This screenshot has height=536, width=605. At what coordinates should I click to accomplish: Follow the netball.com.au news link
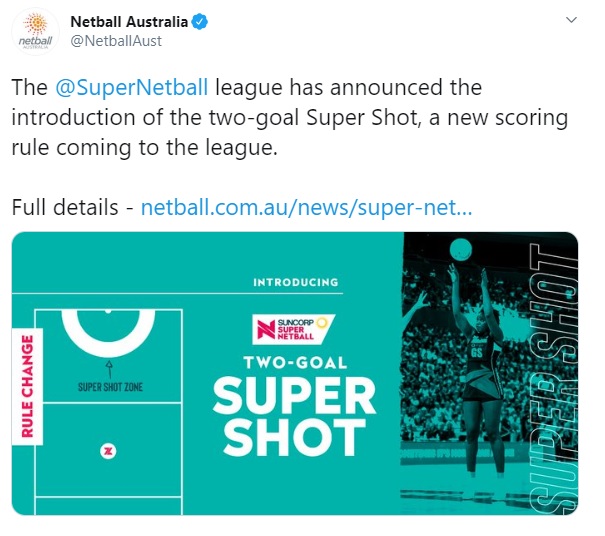pos(306,208)
